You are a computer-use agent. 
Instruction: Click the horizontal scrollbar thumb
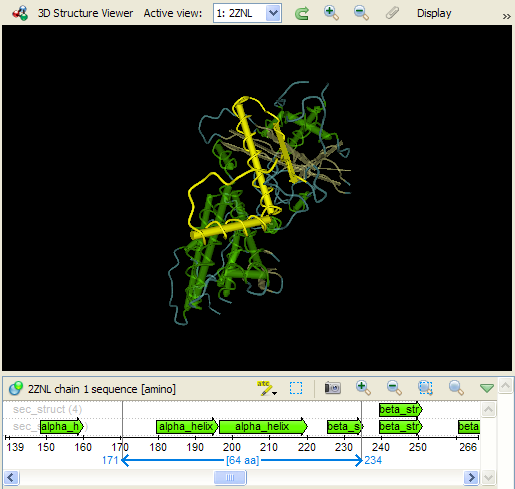(x=230, y=478)
